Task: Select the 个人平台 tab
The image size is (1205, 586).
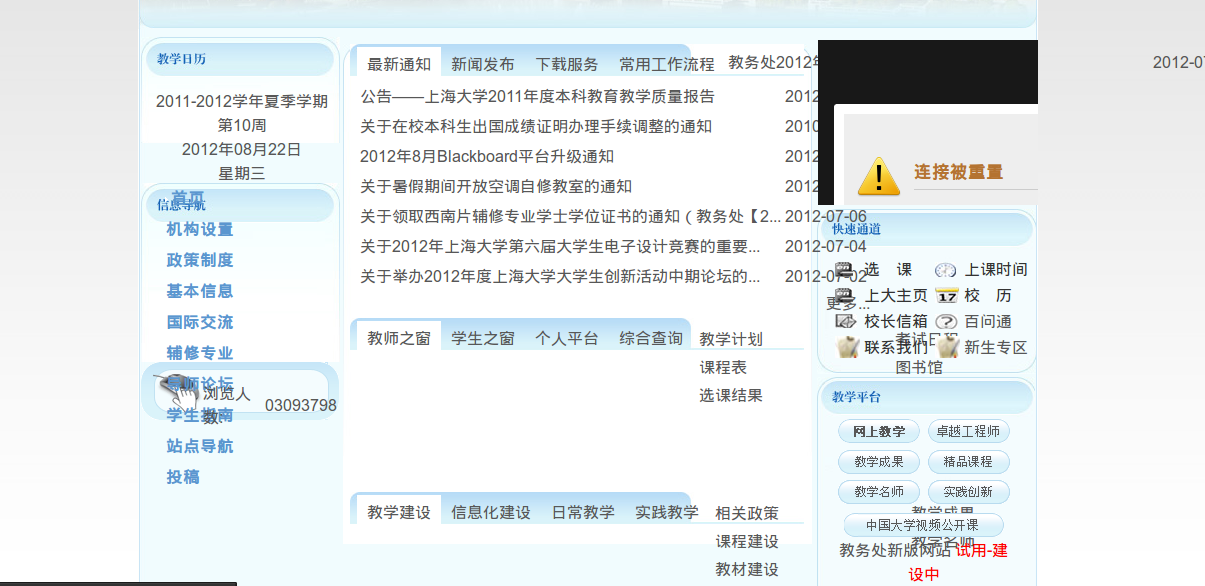Action: (567, 338)
